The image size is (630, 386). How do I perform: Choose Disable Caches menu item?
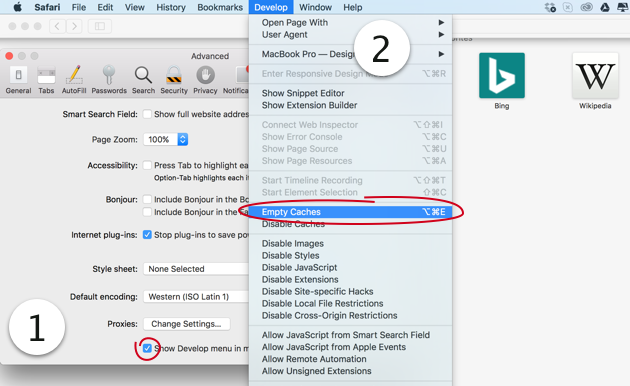click(x=350, y=224)
